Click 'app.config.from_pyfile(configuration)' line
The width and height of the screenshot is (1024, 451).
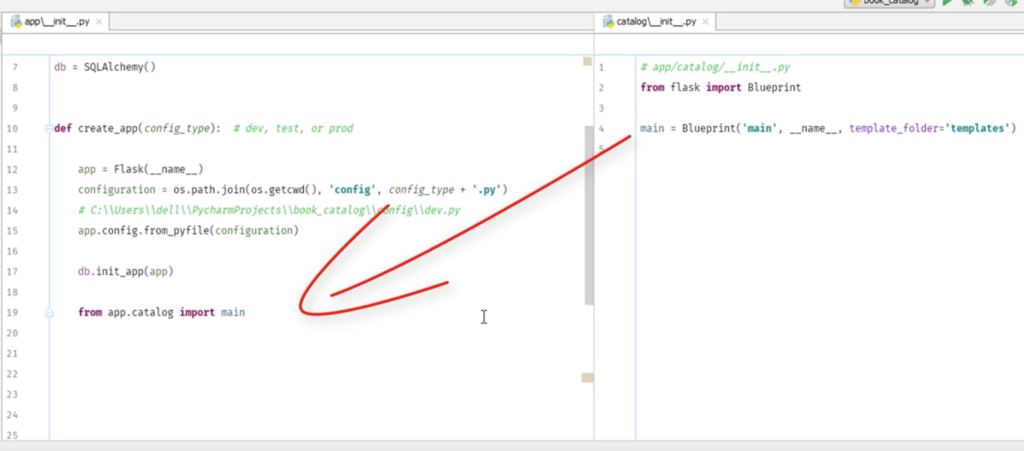coord(188,231)
